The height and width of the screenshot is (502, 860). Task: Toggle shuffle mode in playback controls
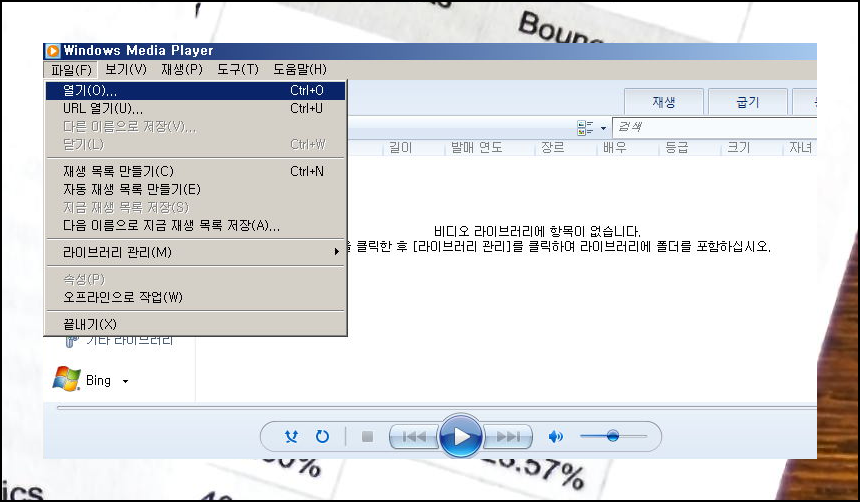click(291, 436)
